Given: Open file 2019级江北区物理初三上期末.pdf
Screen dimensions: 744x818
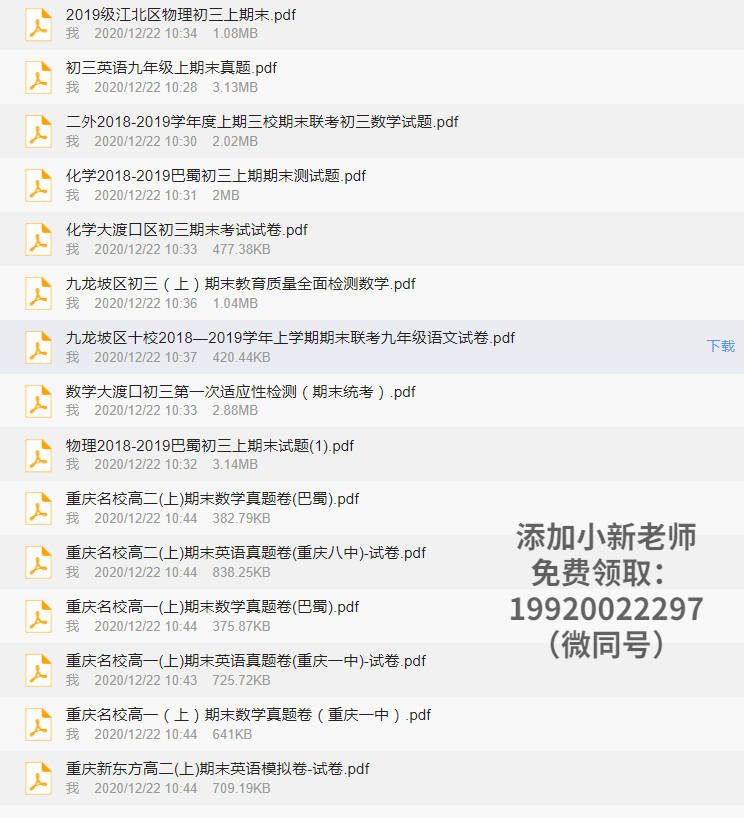Looking at the screenshot, I should 181,15.
